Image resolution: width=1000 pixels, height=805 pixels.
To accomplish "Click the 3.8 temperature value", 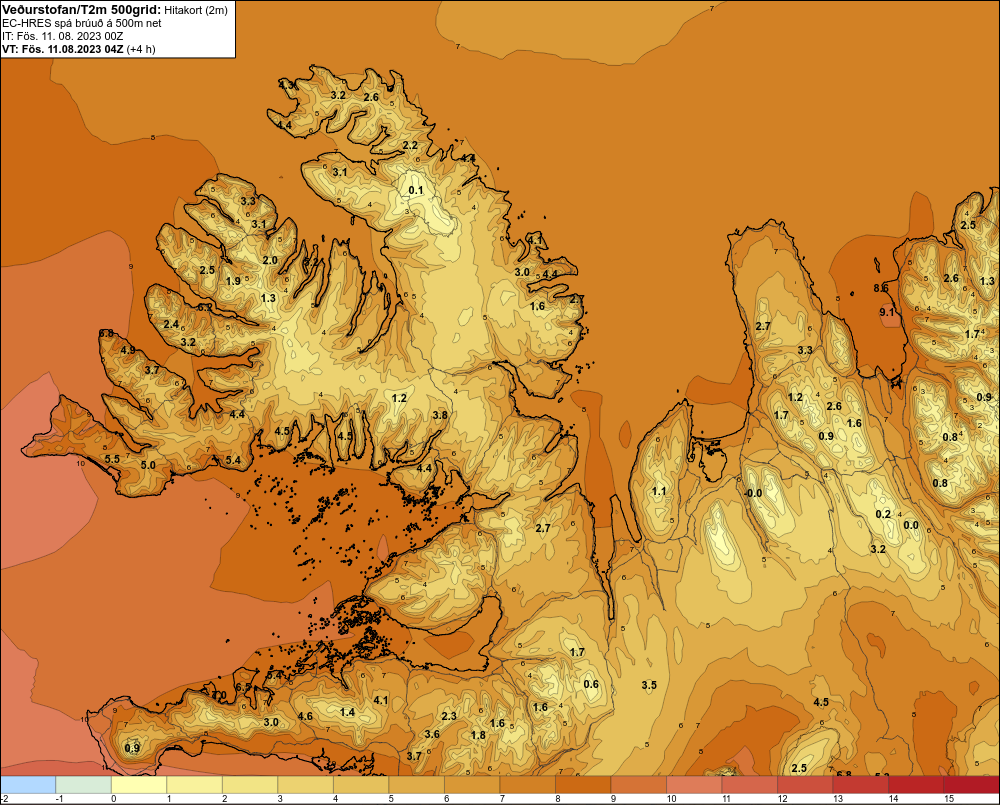I will pos(440,415).
